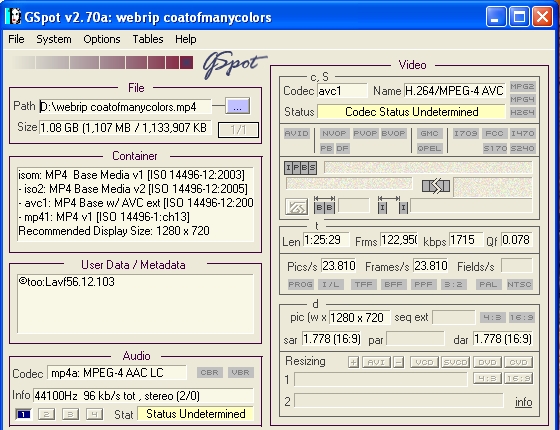The width and height of the screenshot is (560, 430).
Task: Click the PROG progressive indicator
Action: click(x=300, y=285)
